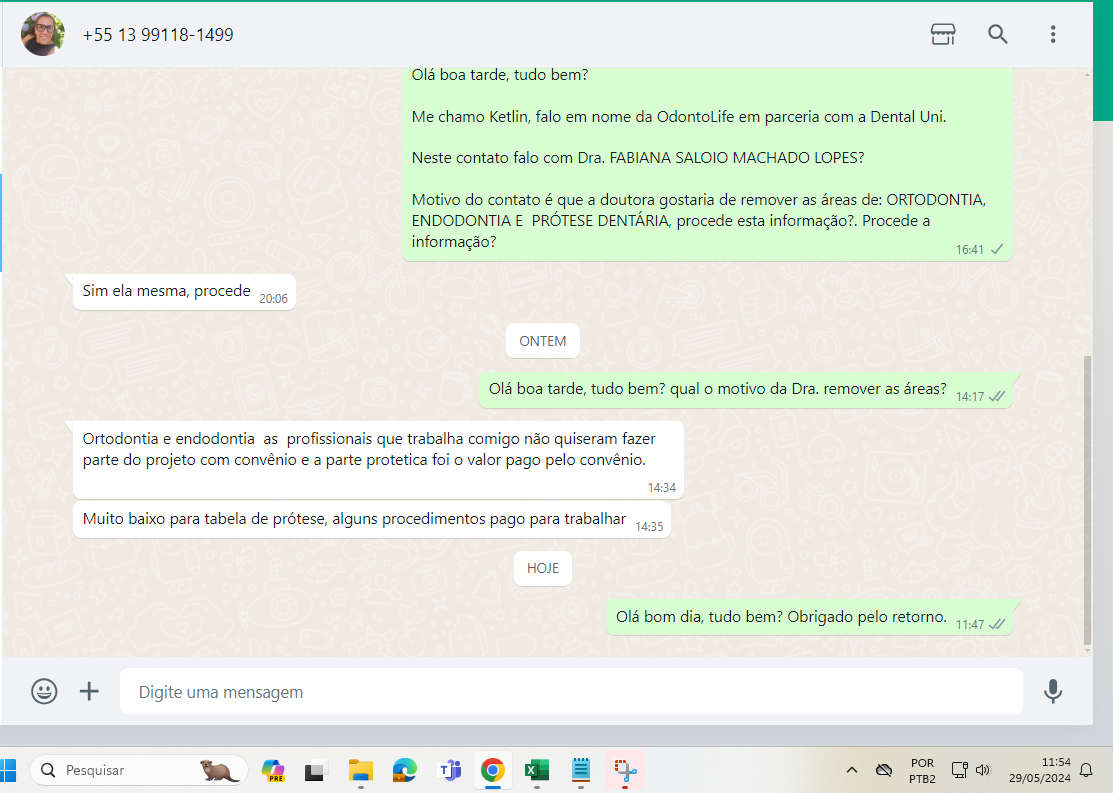Click the contact number +55 13 99118-1499
The image size is (1113, 793).
(158, 35)
